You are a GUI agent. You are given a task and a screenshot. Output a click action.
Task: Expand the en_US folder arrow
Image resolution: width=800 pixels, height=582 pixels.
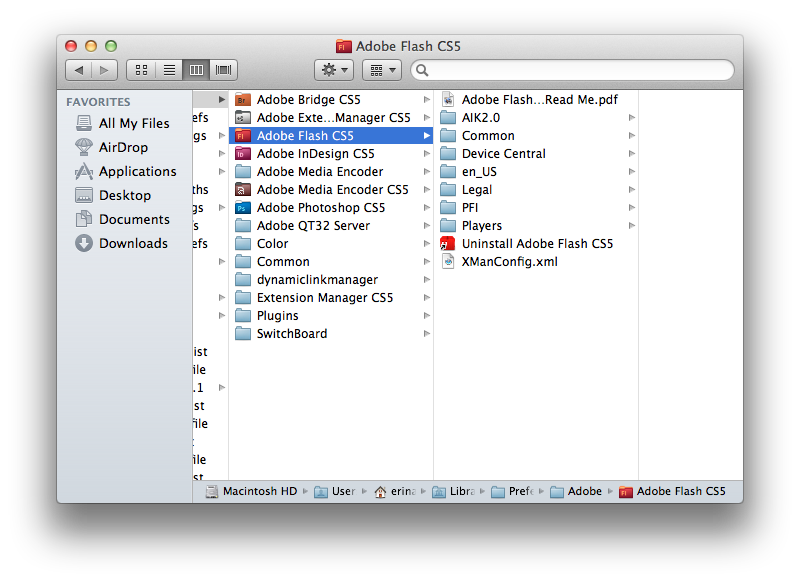pyautogui.click(x=632, y=171)
